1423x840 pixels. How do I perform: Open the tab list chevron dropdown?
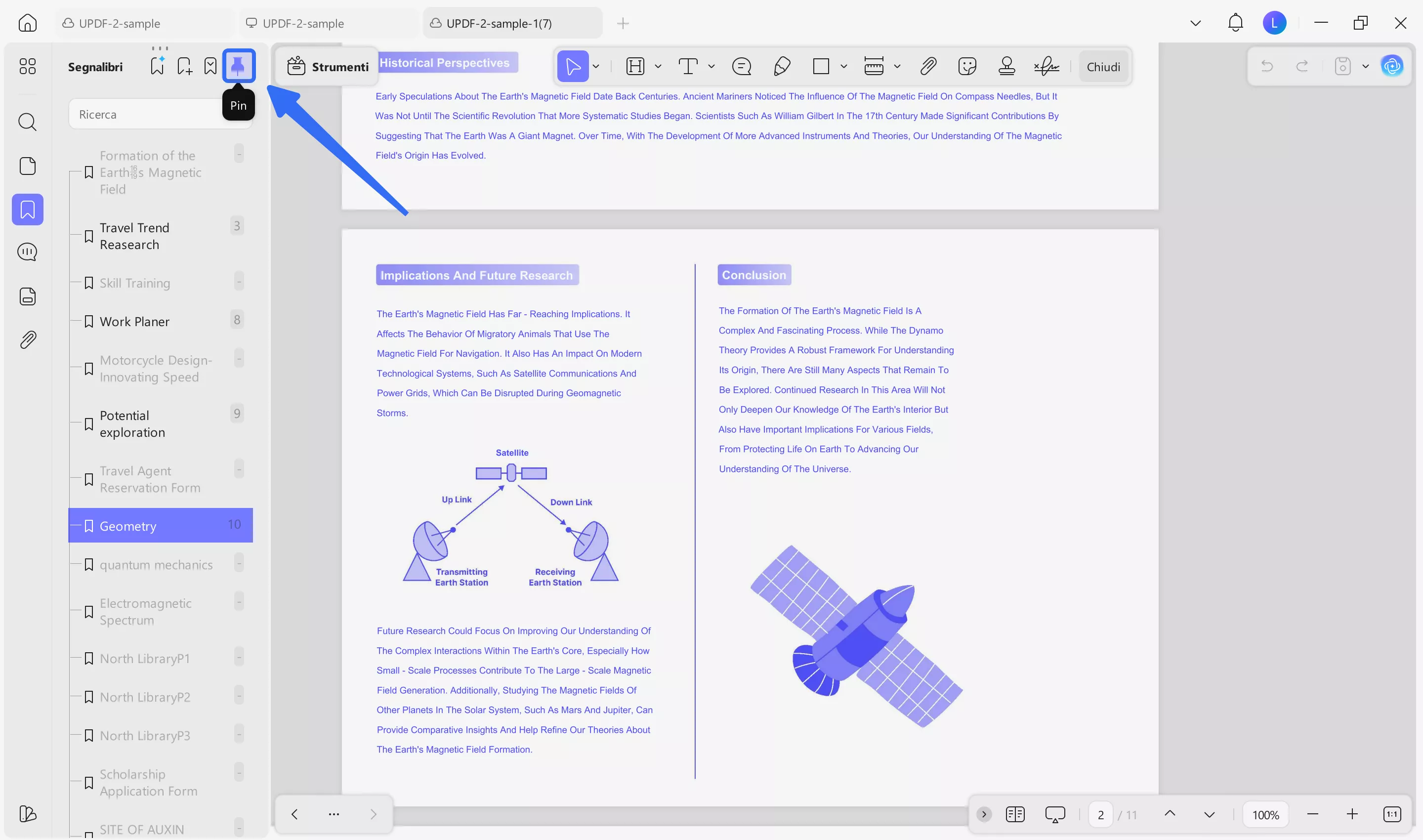click(1195, 23)
